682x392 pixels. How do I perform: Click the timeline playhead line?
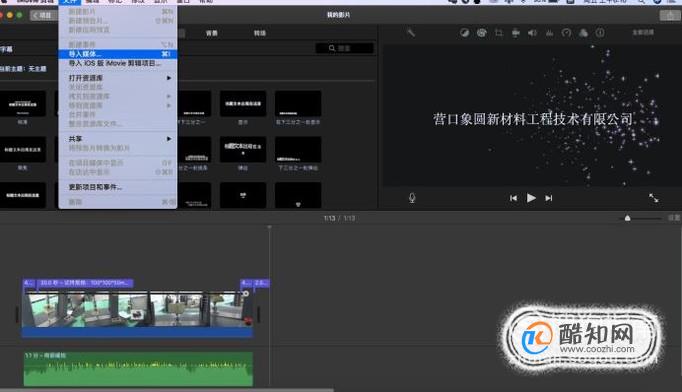pyautogui.click(x=270, y=305)
